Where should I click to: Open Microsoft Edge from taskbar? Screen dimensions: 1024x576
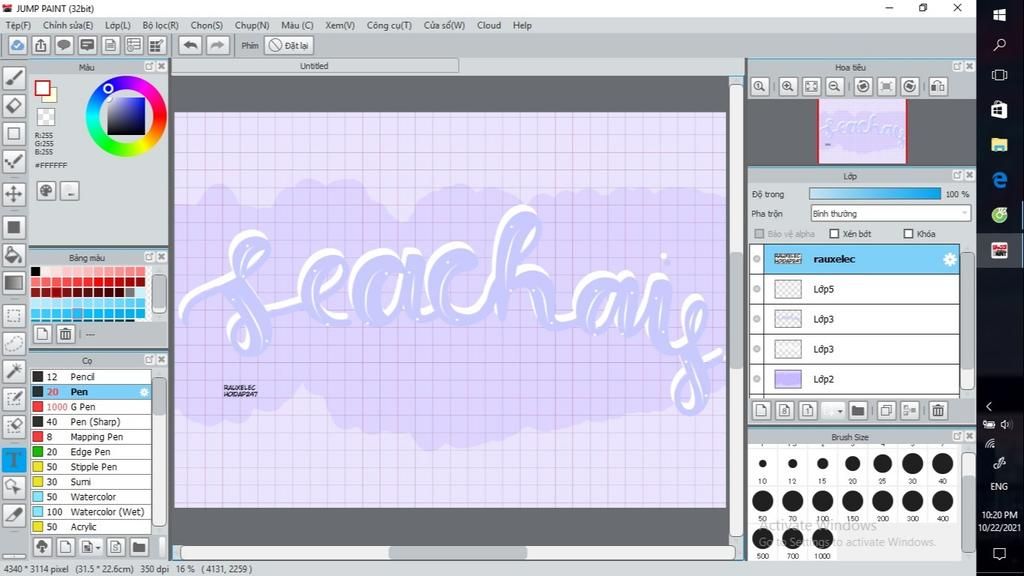[x=999, y=180]
